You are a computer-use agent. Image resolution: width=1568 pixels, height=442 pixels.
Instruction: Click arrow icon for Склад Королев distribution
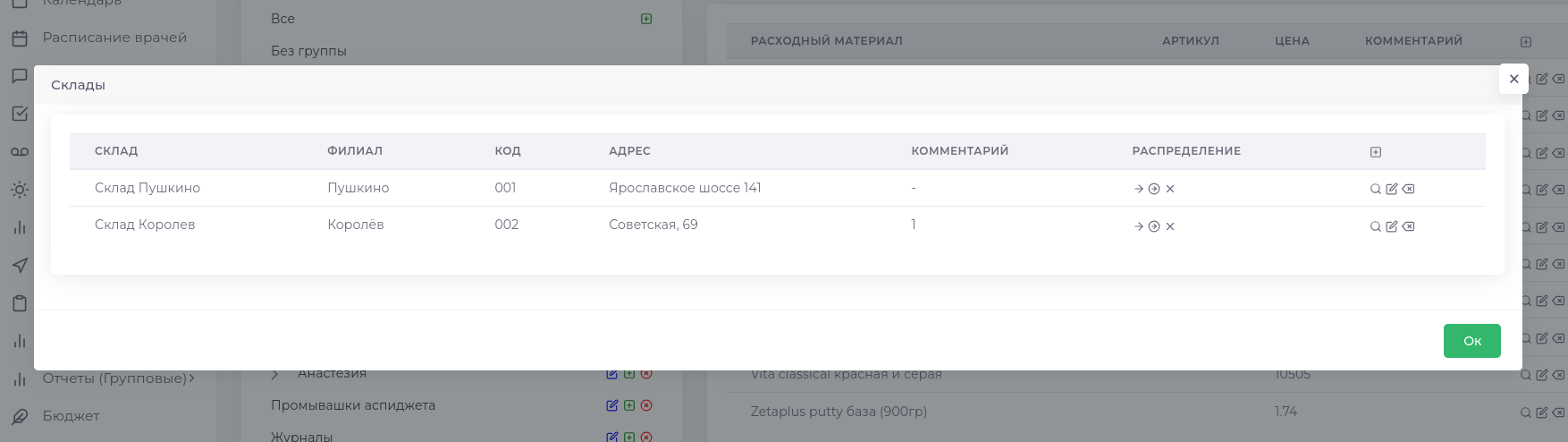[x=1138, y=226]
